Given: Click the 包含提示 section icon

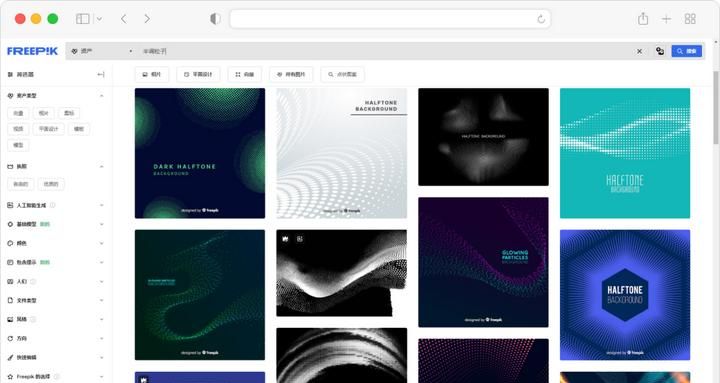Looking at the screenshot, I should tap(10, 262).
